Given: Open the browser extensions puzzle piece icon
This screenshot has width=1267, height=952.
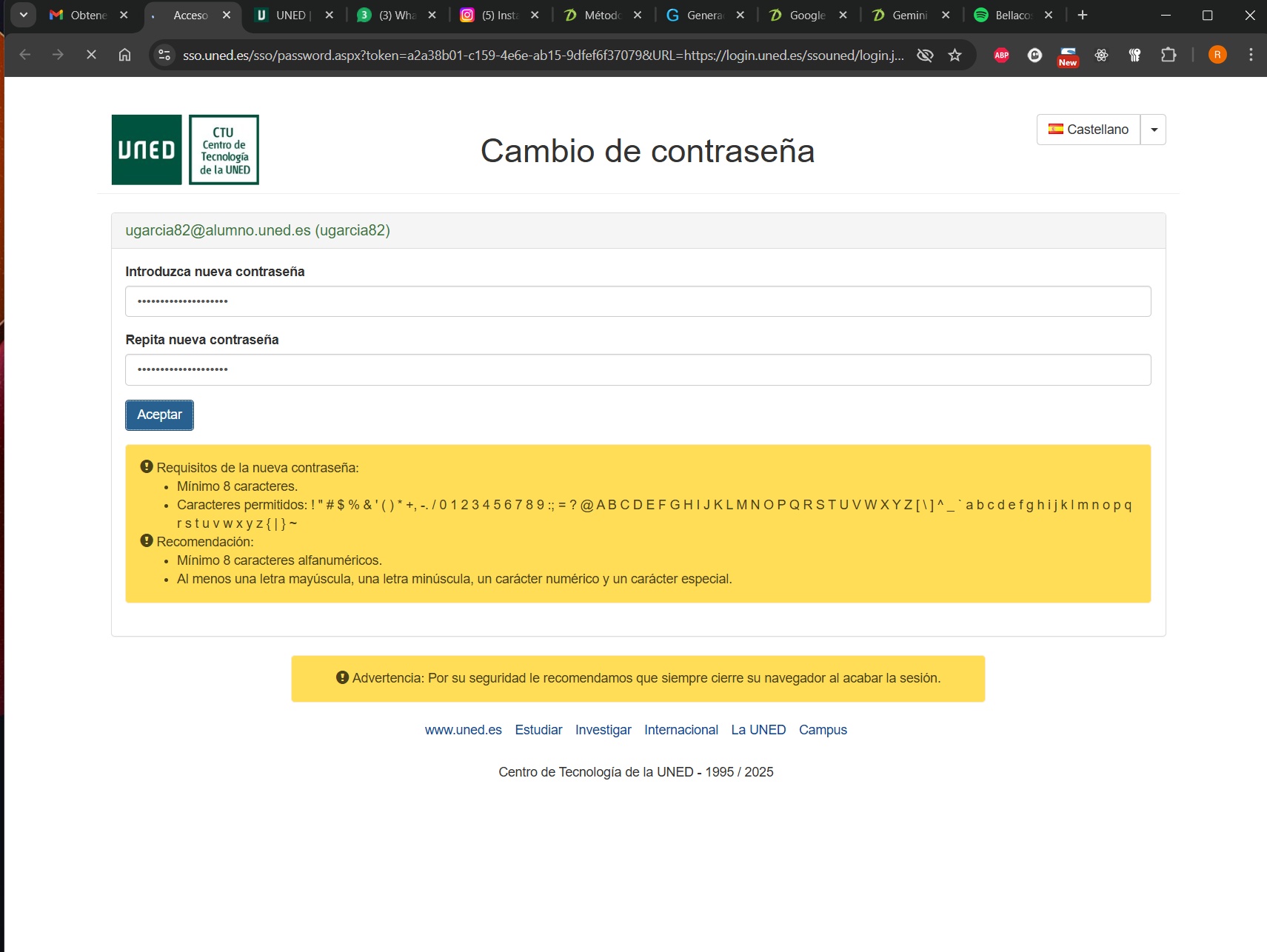Looking at the screenshot, I should pos(1169,55).
